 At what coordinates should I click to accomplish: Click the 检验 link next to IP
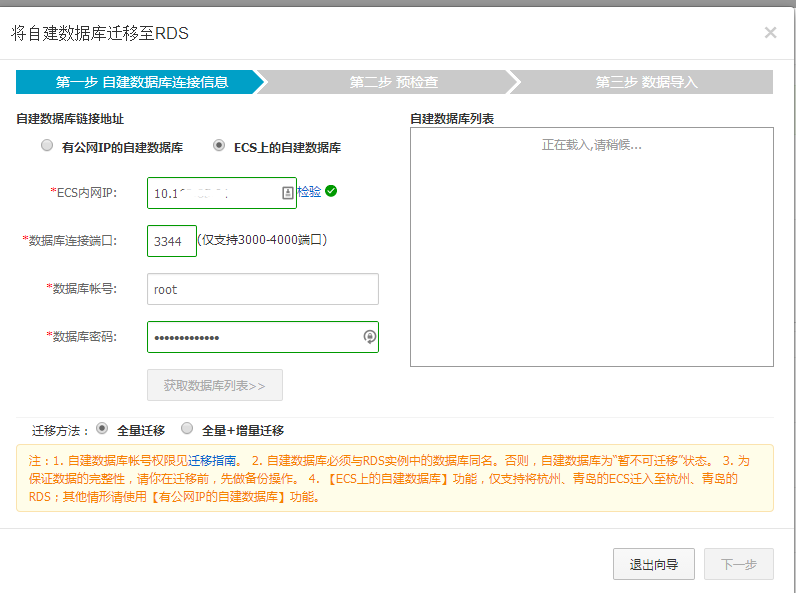click(309, 191)
